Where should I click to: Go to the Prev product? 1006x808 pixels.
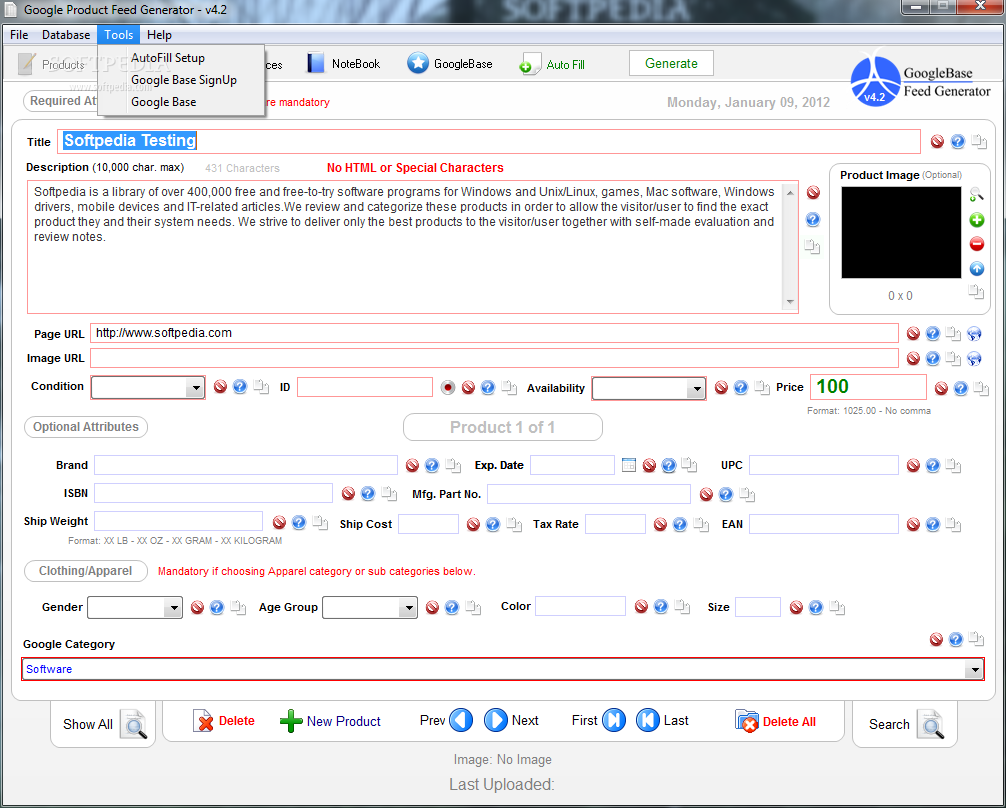[447, 720]
